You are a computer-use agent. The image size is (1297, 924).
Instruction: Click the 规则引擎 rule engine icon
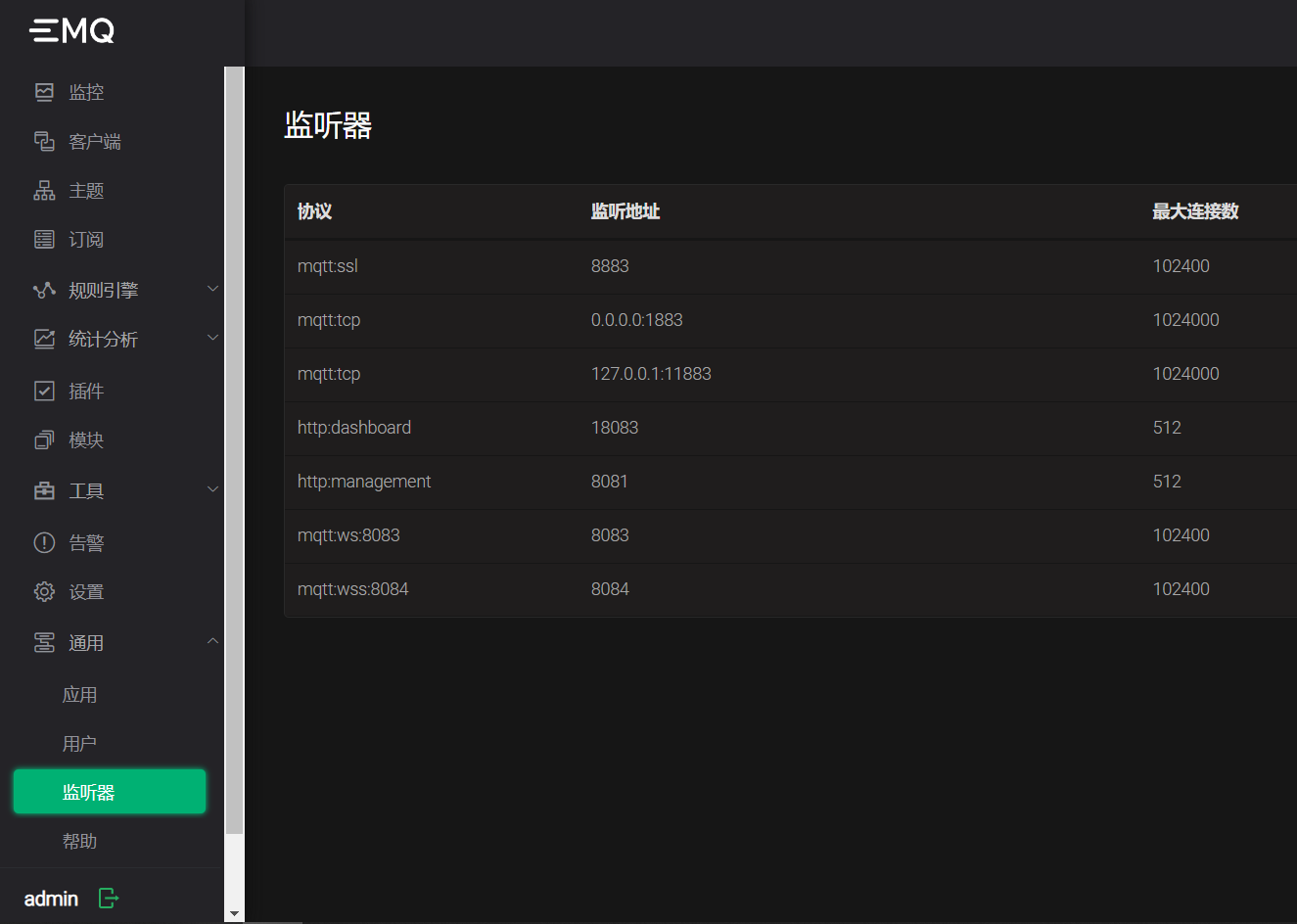coord(44,290)
